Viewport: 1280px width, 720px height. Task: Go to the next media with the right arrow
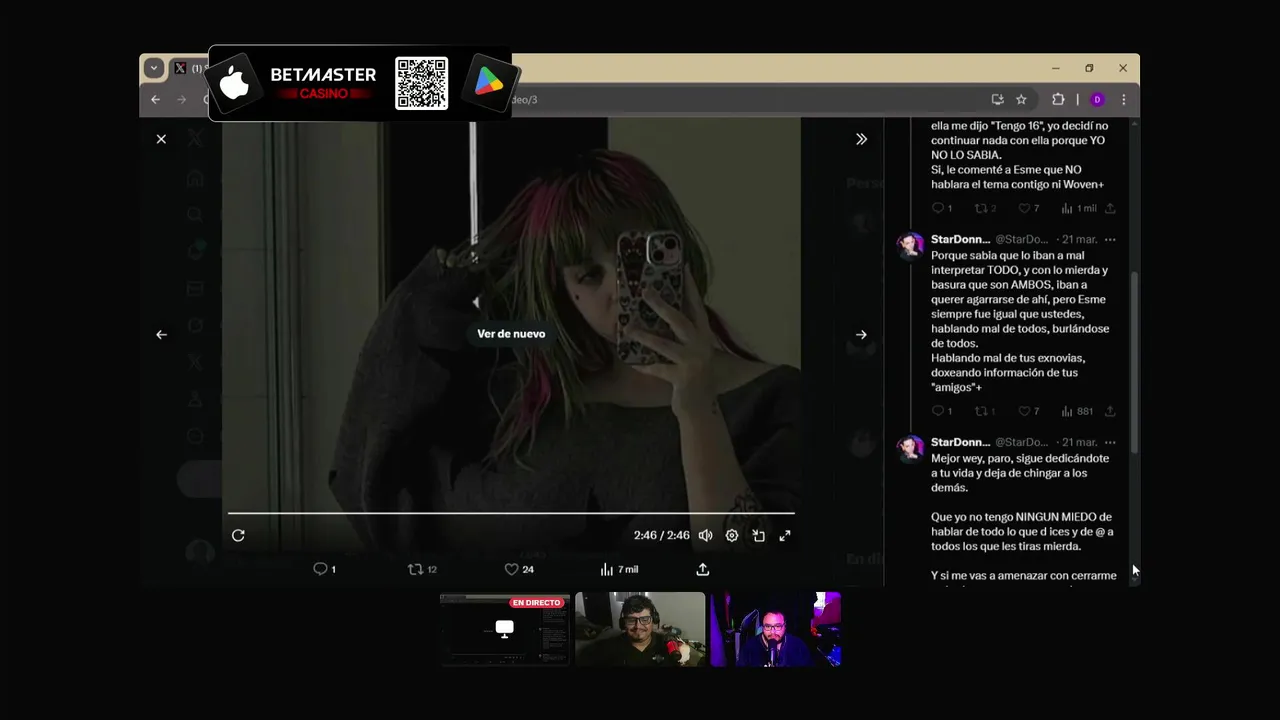click(x=861, y=335)
